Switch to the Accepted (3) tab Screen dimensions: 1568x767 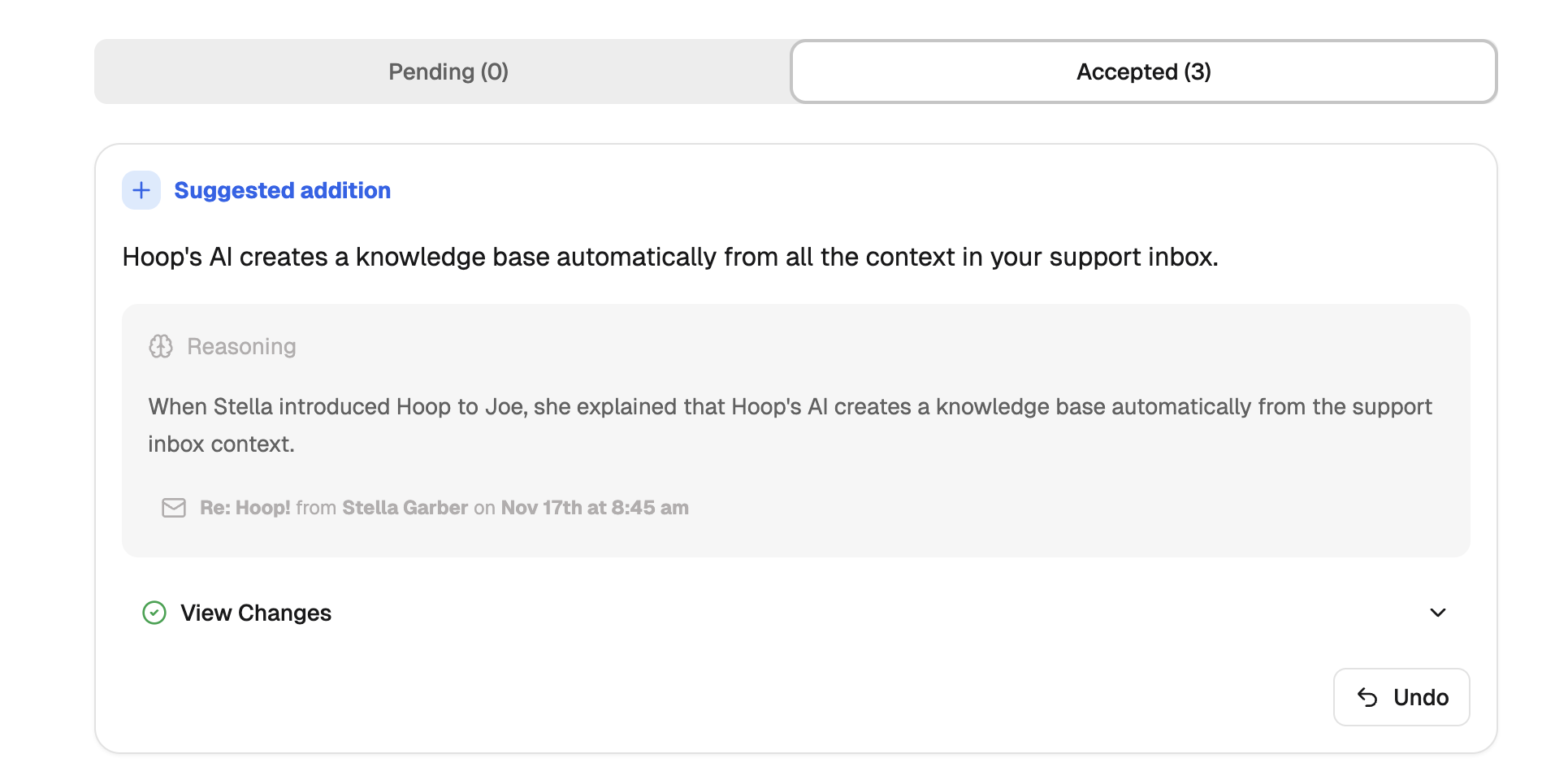tap(1143, 71)
